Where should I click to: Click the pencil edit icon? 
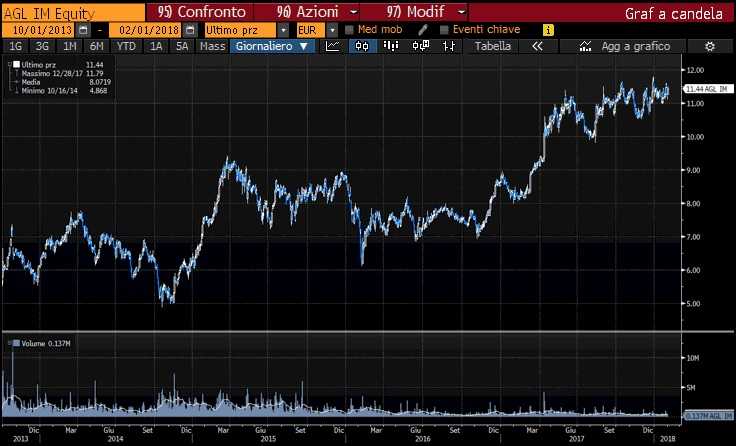point(422,30)
